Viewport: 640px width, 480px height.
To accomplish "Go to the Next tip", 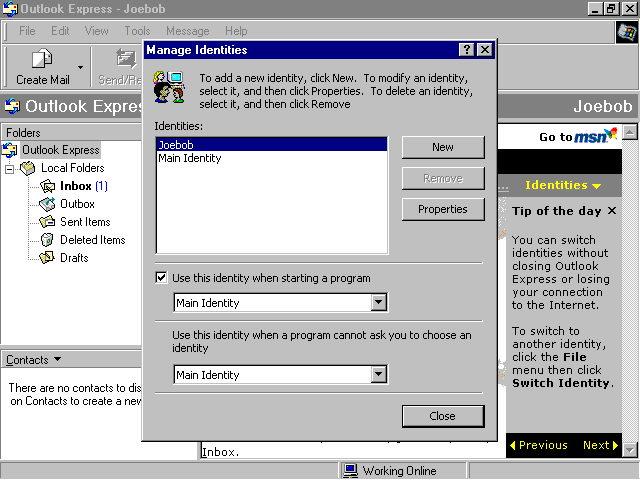I will [x=600, y=445].
